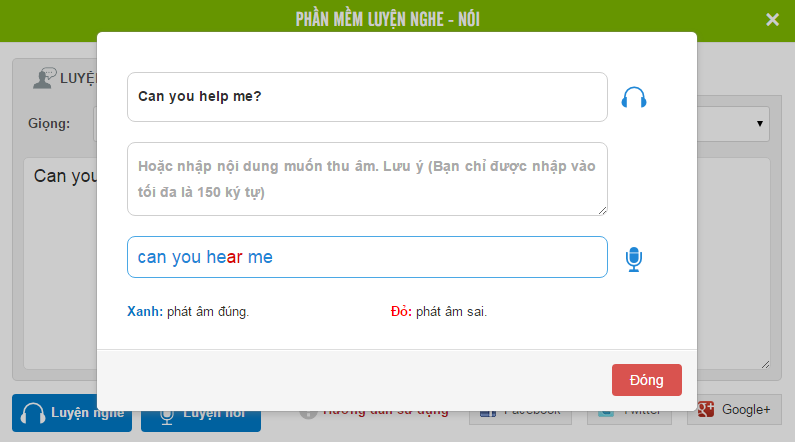This screenshot has height=442, width=795.
Task: Click the background textarea resize grip
Action: (766, 364)
